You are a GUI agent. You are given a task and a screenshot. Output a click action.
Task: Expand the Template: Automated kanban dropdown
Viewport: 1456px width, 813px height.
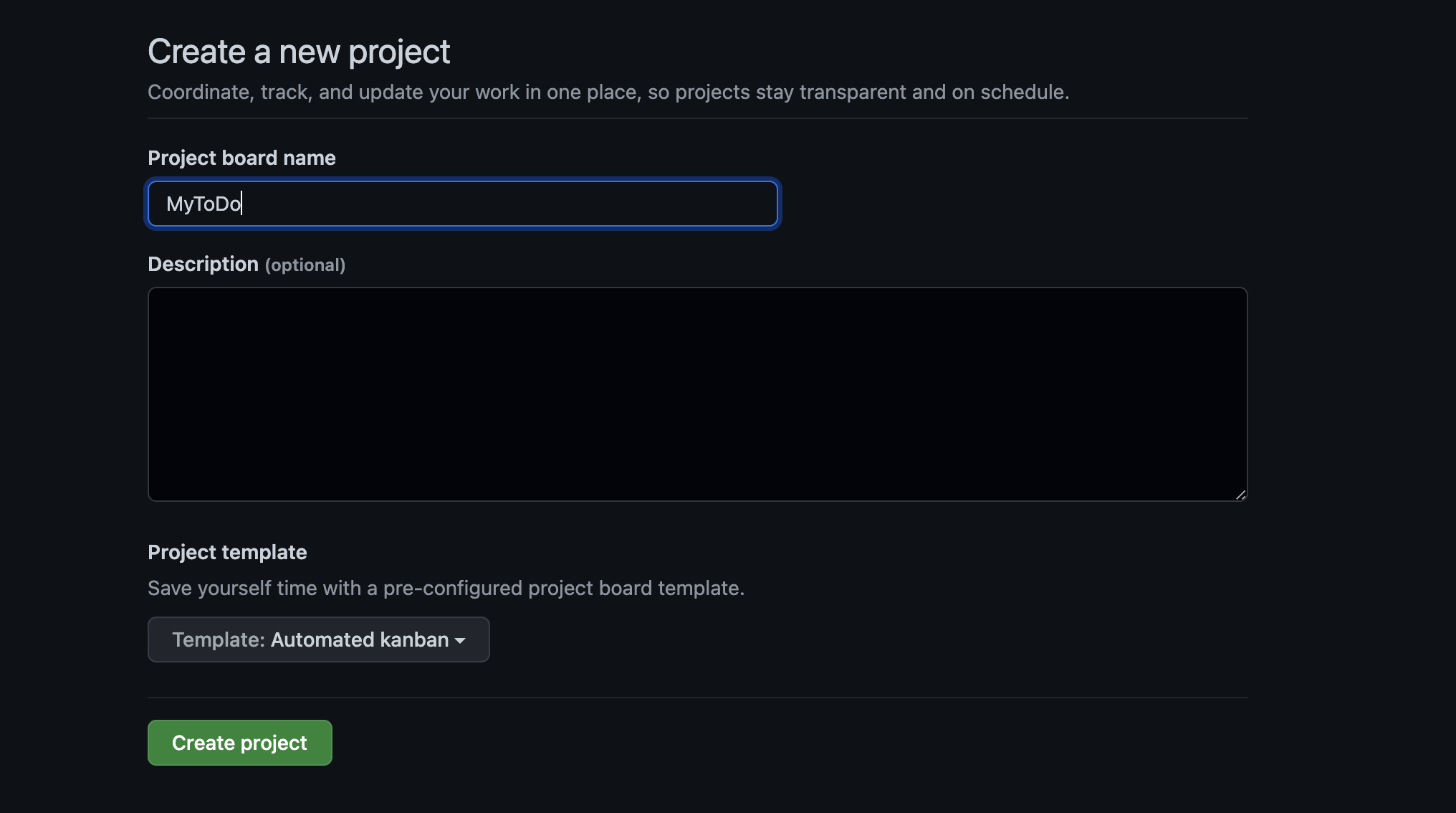point(318,640)
